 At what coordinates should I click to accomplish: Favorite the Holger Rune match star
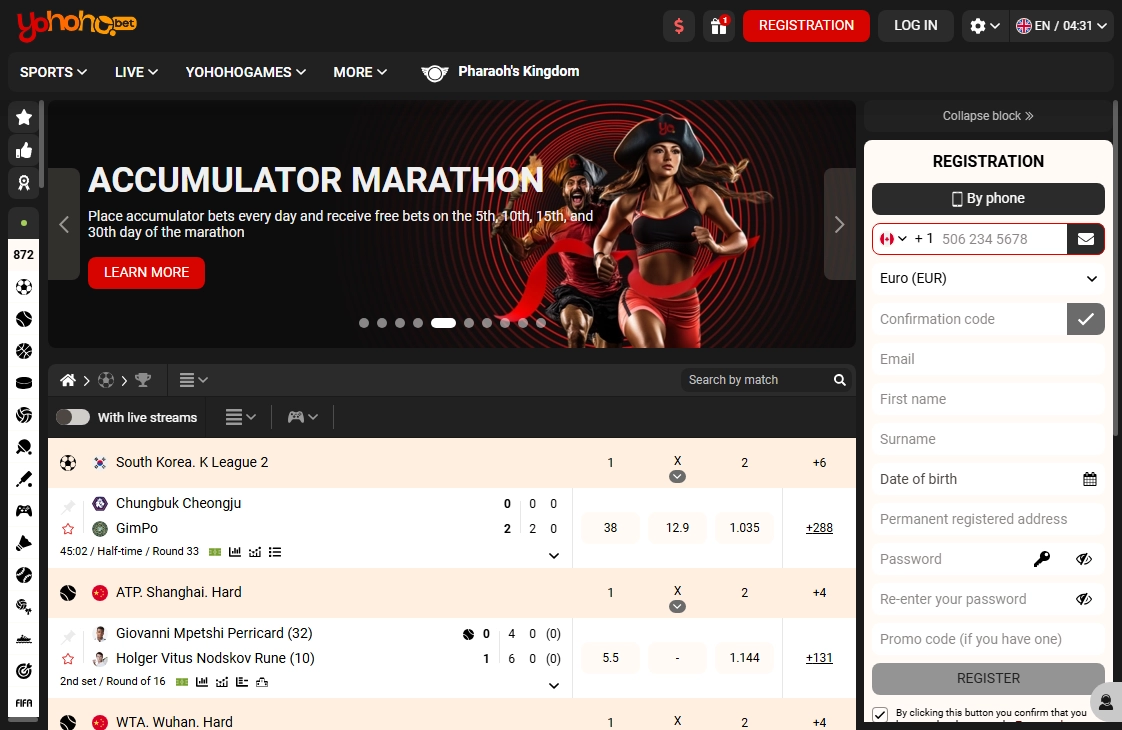[68, 658]
